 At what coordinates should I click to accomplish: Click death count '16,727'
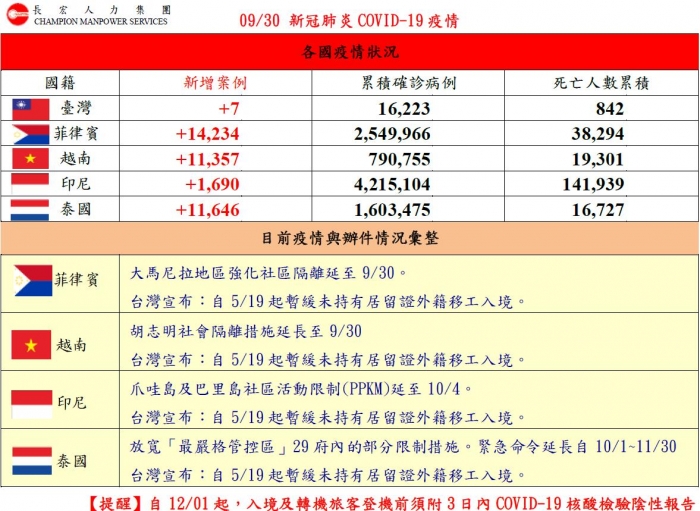tap(598, 210)
